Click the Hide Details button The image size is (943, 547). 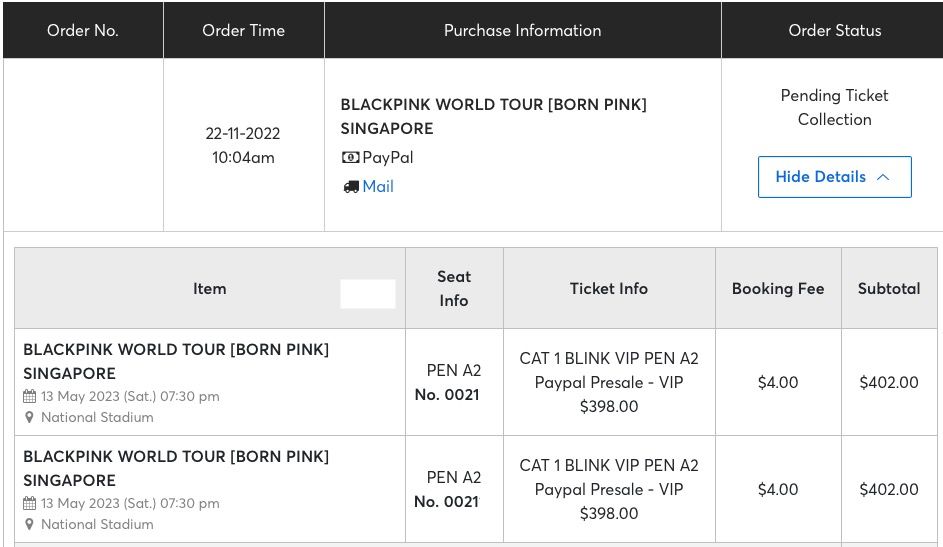835,177
